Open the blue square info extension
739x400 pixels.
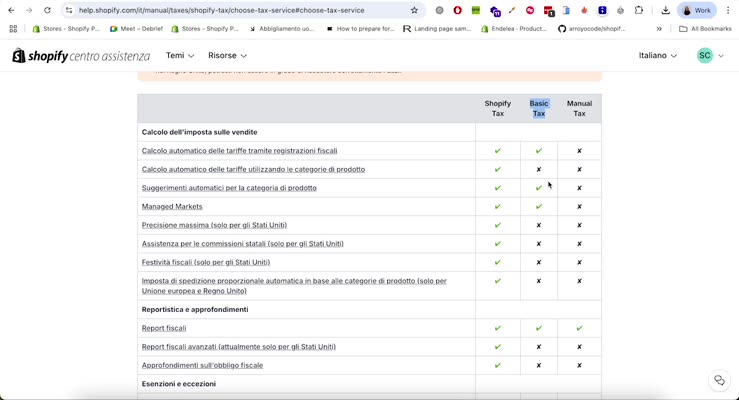[x=602, y=10]
